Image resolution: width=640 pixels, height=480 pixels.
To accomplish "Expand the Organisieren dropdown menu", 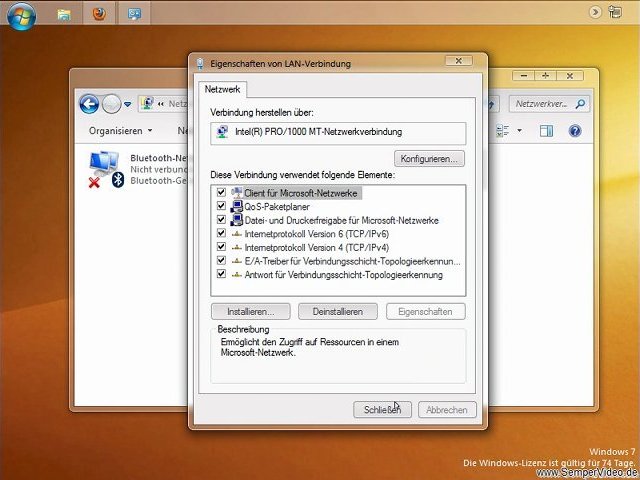I will tap(120, 131).
